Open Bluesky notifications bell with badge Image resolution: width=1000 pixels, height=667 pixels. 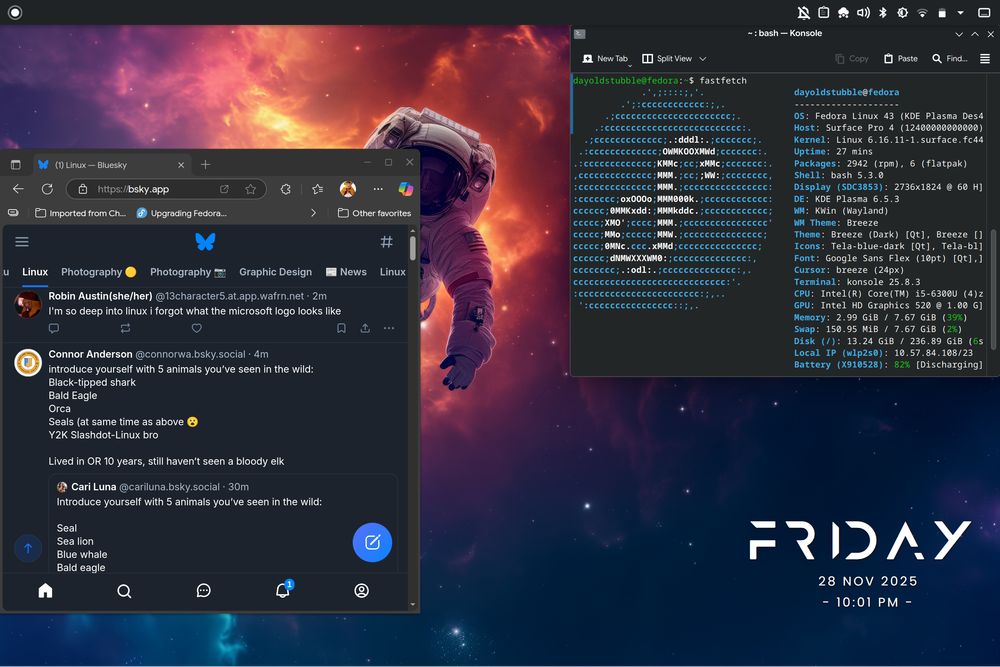pyautogui.click(x=283, y=589)
